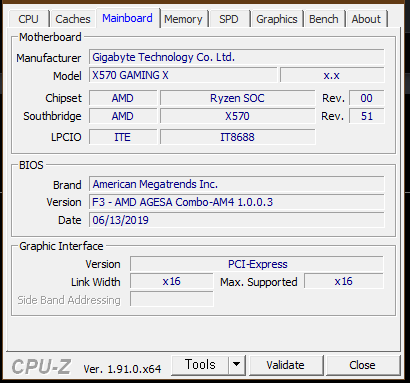Click the Mainboard tab

point(127,18)
